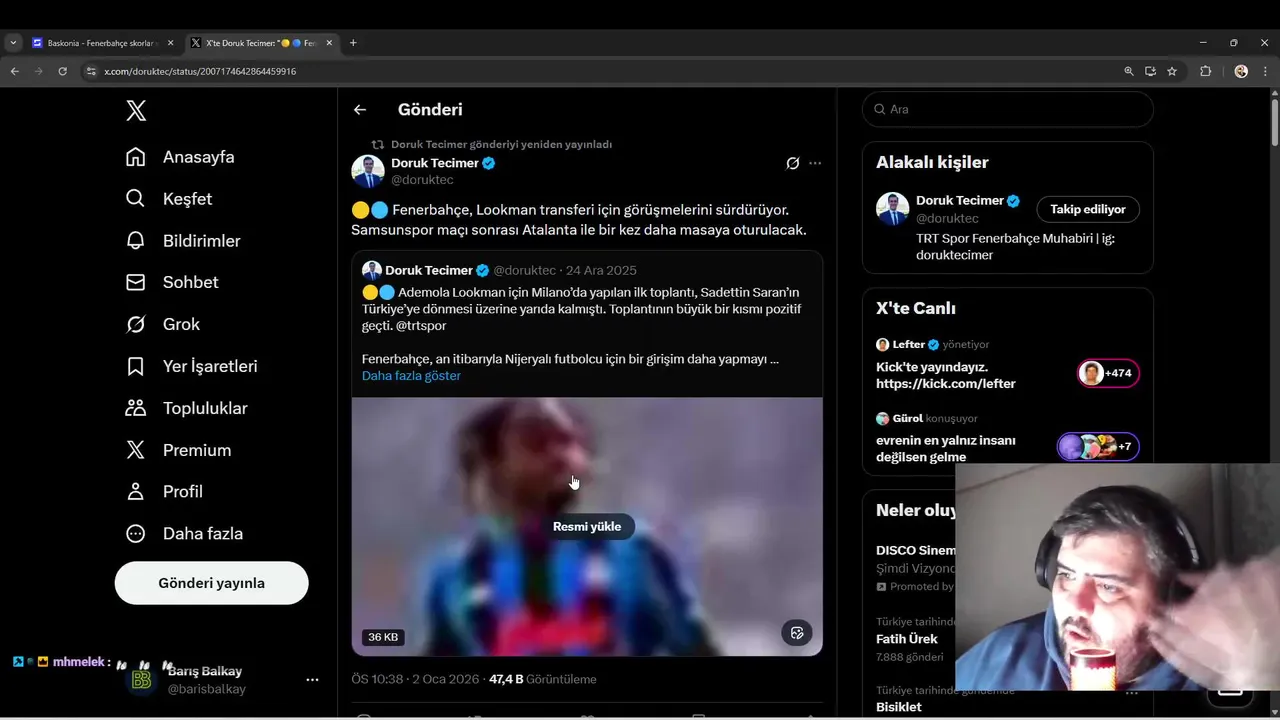
Task: Click the zoom magnifier icon in the address bar
Action: (x=1129, y=71)
